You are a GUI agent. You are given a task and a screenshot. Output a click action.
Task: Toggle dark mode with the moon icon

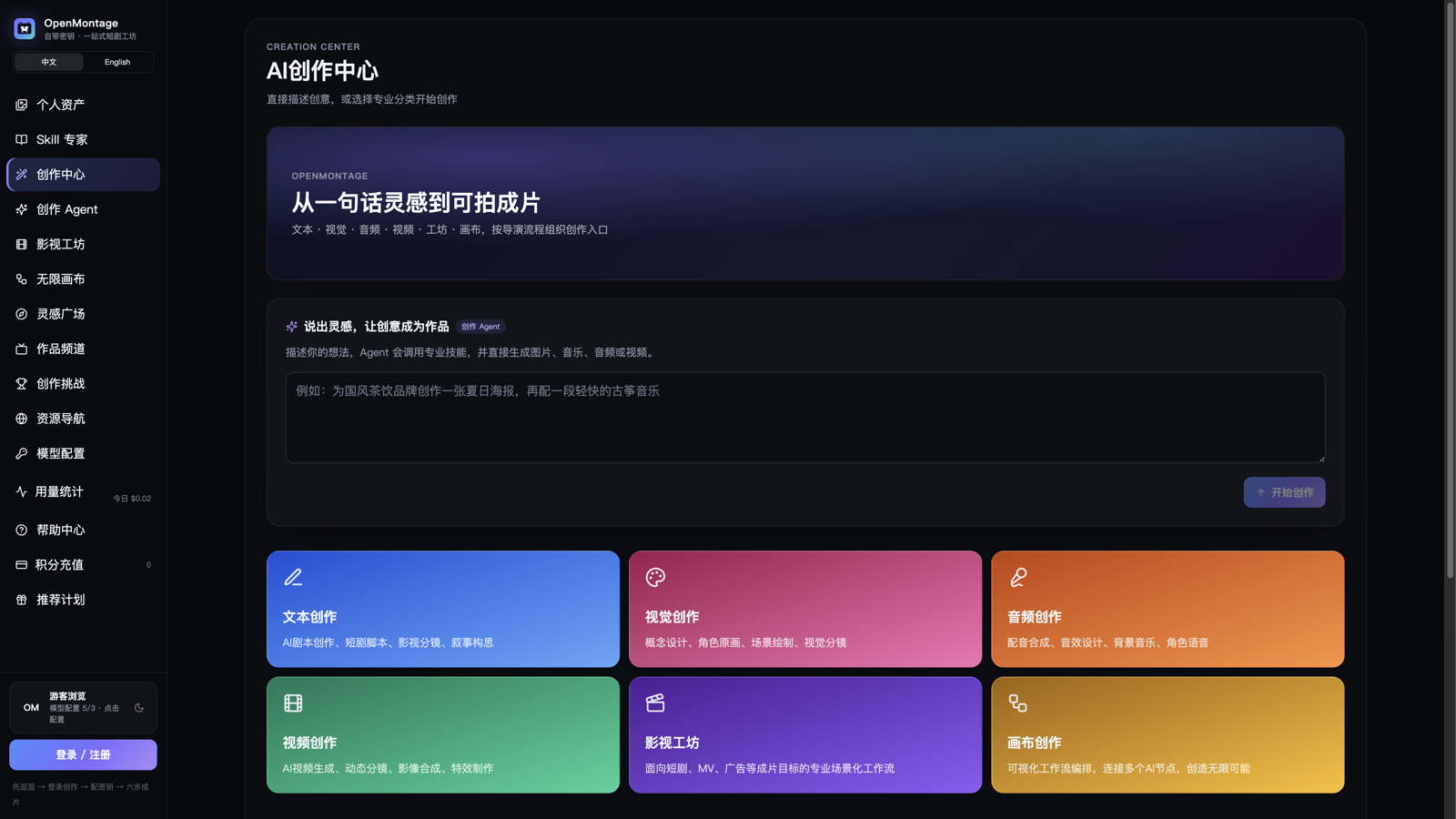pyautogui.click(x=139, y=707)
